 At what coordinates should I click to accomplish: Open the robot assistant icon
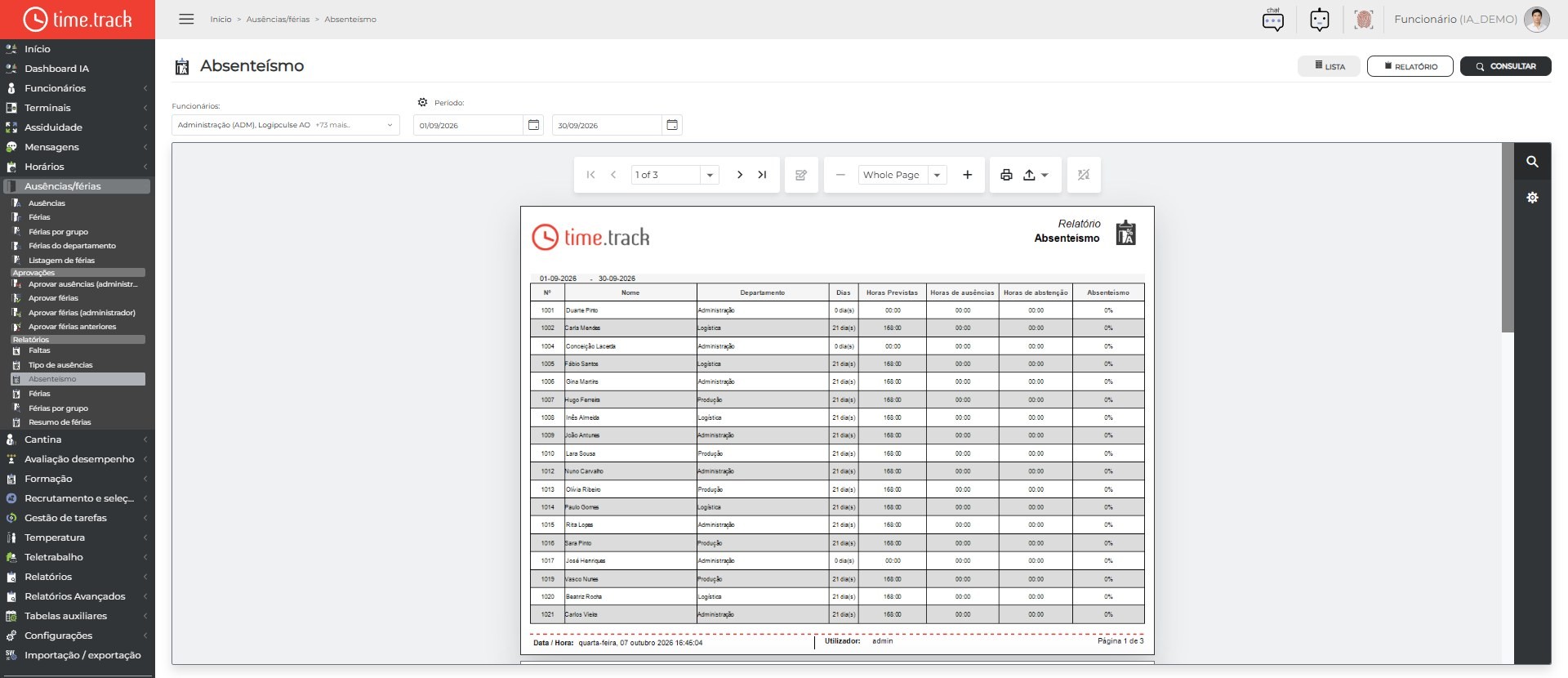(1319, 19)
